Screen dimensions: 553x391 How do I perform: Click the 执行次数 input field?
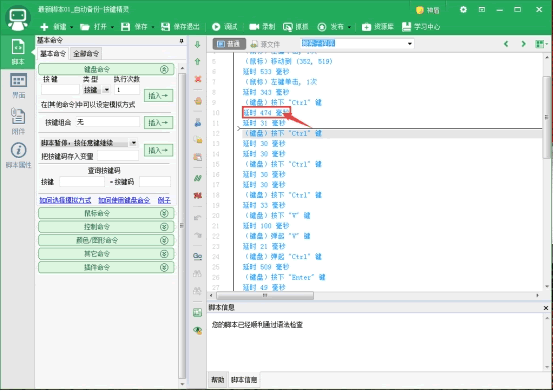pyautogui.click(x=127, y=90)
